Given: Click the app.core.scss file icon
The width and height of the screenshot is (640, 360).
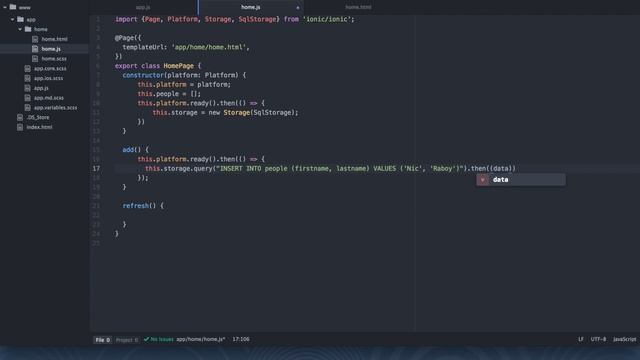Looking at the screenshot, I should coord(28,69).
